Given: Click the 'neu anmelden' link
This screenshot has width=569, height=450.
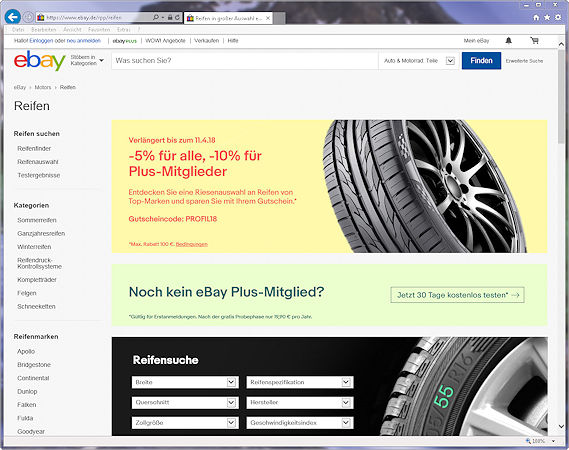Looking at the screenshot, I should 83,41.
